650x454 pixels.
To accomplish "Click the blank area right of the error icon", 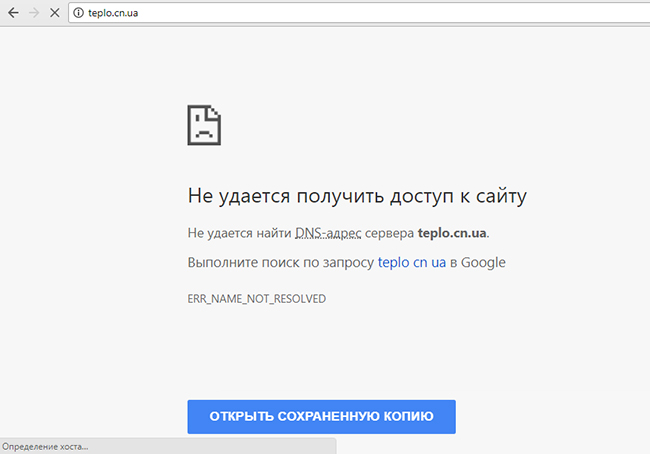I will (x=400, y=125).
